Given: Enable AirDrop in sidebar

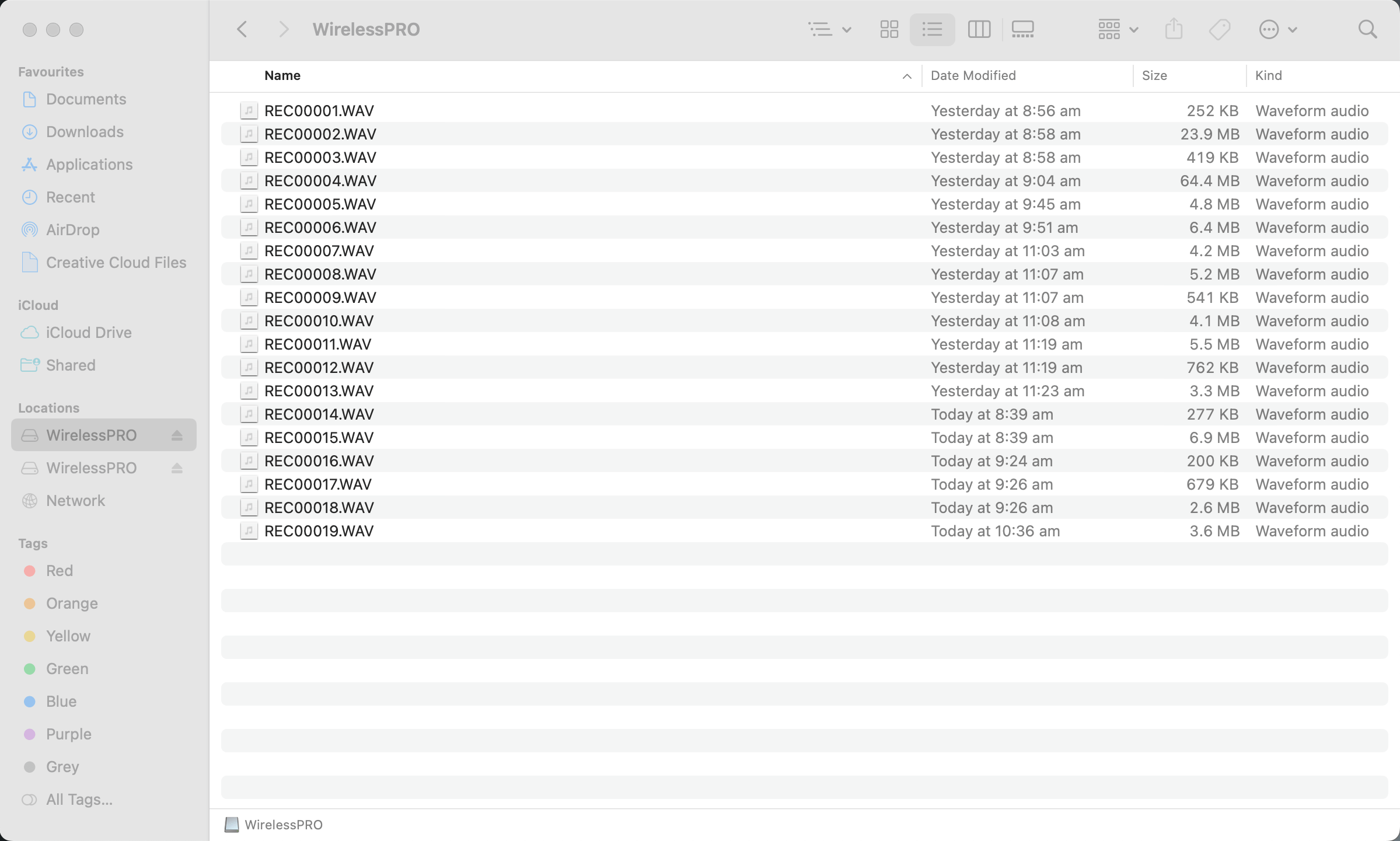Looking at the screenshot, I should tap(72, 229).
